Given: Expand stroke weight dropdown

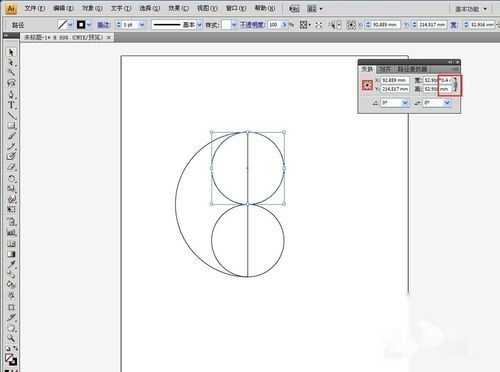Looking at the screenshot, I should click(x=142, y=25).
